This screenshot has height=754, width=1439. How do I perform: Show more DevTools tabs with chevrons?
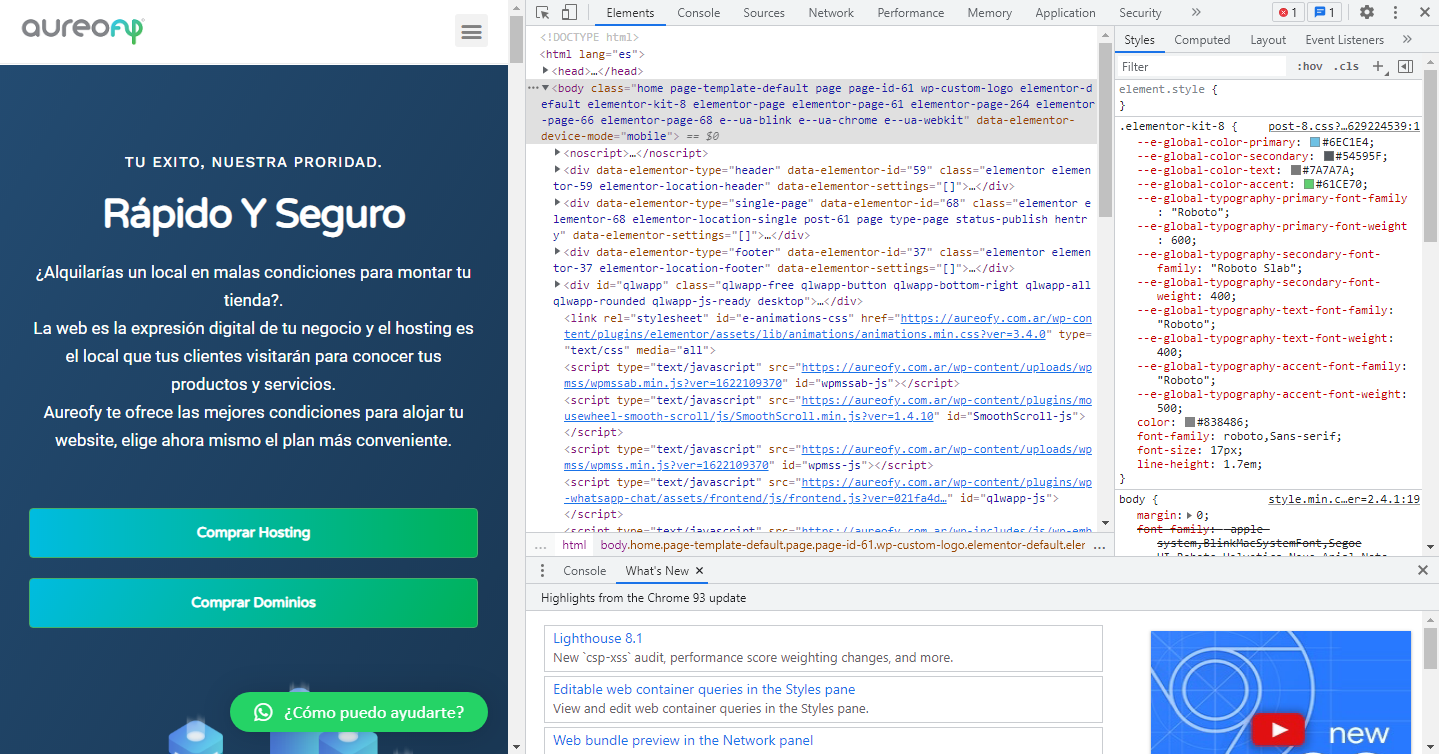(x=1196, y=13)
